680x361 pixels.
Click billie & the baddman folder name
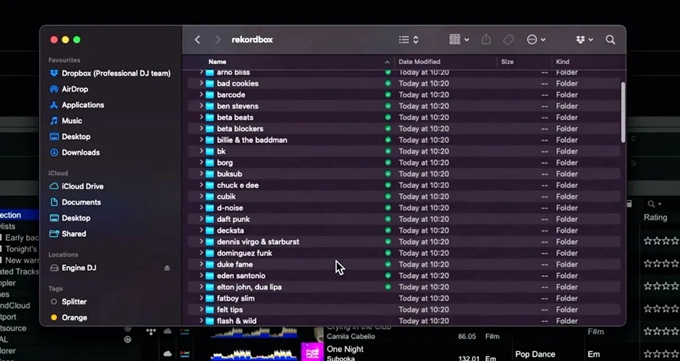[x=252, y=140]
